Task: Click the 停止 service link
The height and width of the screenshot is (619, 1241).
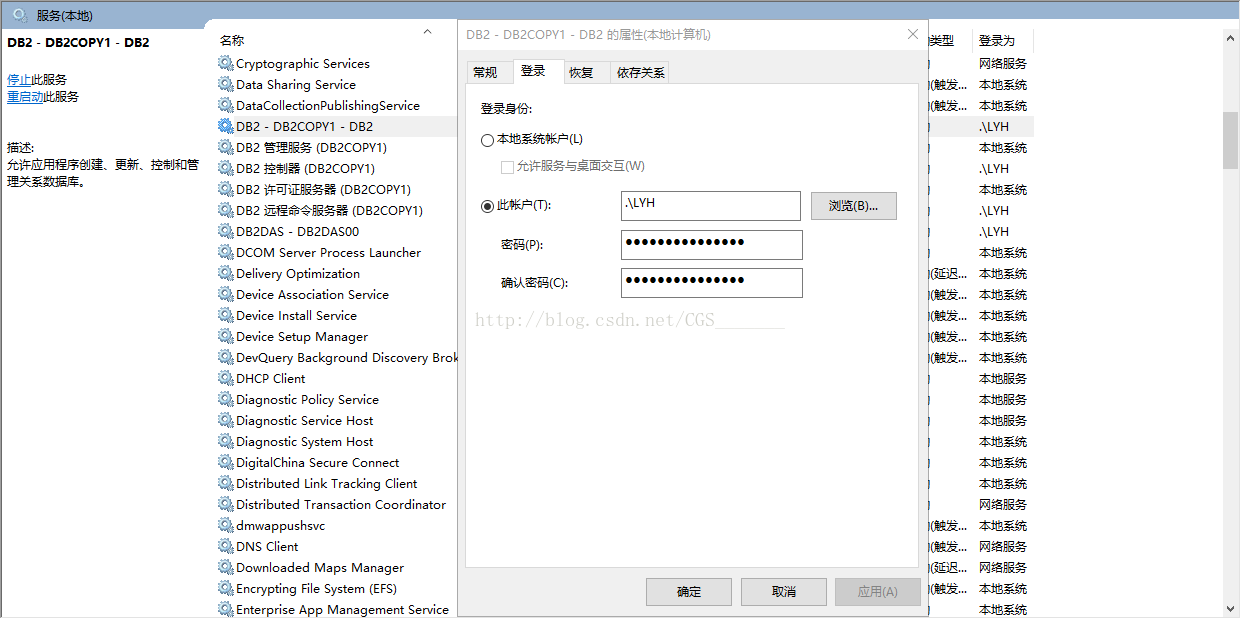Action: pyautogui.click(x=19, y=79)
